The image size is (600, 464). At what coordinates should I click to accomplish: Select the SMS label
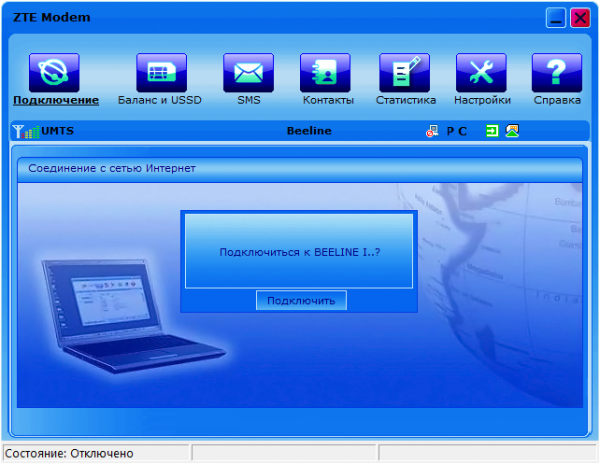[x=249, y=100]
